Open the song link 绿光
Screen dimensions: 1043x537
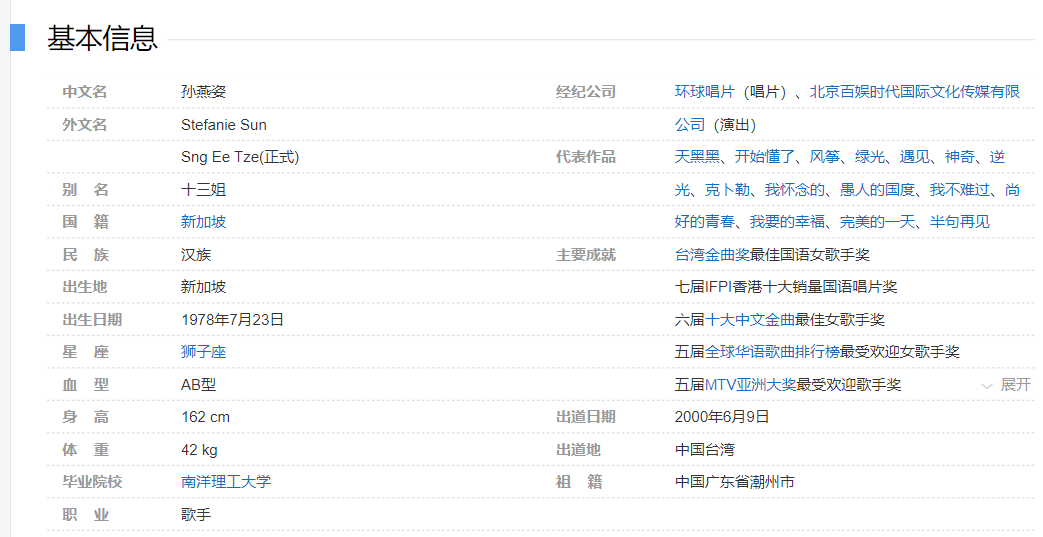pos(870,156)
